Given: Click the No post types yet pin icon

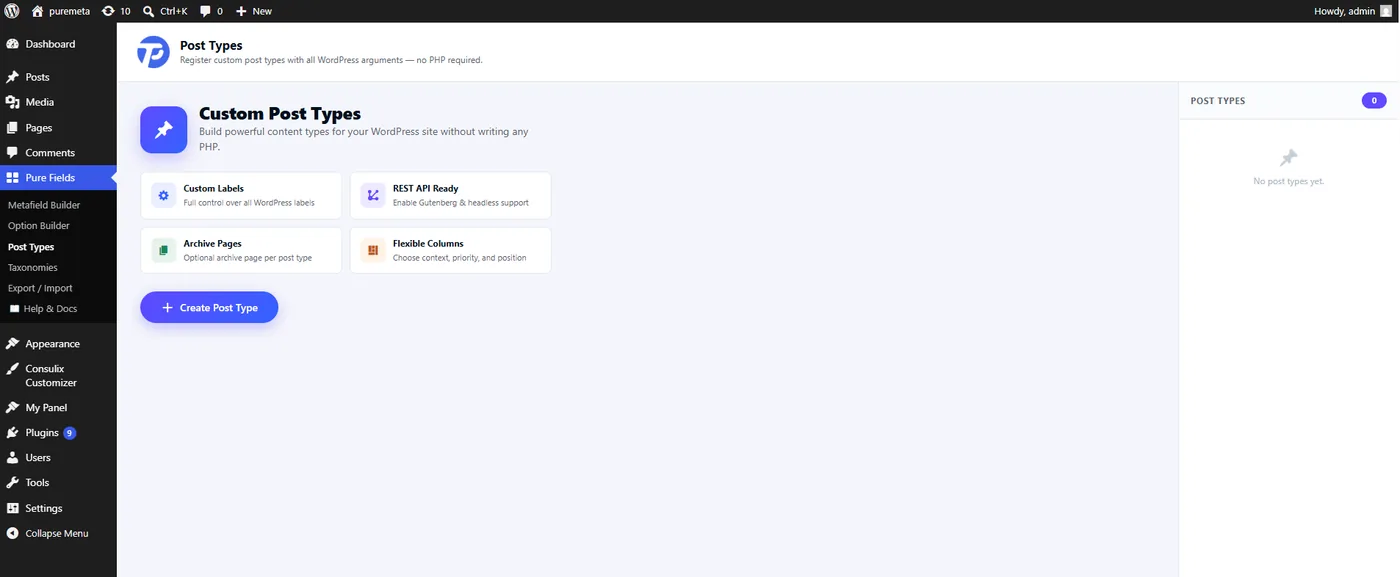Looking at the screenshot, I should [1289, 158].
